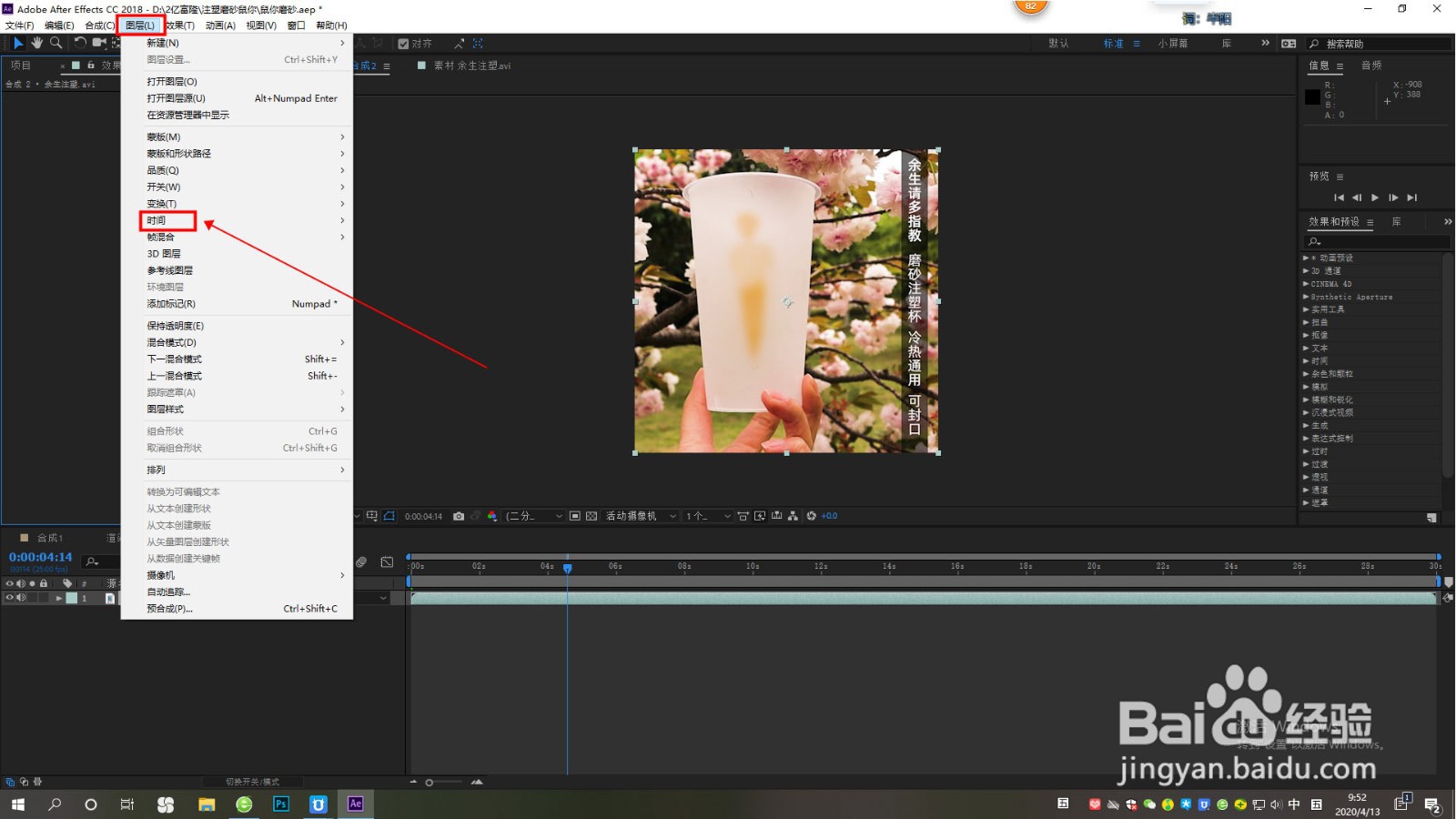Select the Zoom magnifier tool

[x=56, y=43]
